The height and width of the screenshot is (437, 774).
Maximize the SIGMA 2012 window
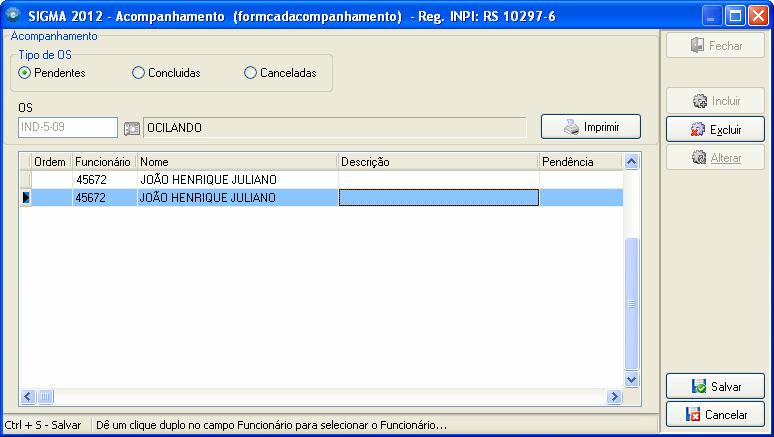[x=735, y=16]
